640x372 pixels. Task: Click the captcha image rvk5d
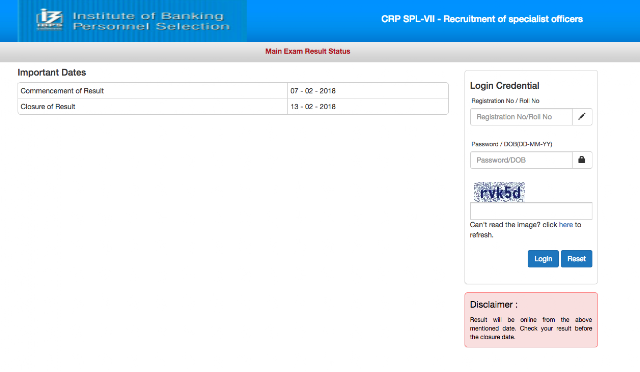click(x=499, y=192)
